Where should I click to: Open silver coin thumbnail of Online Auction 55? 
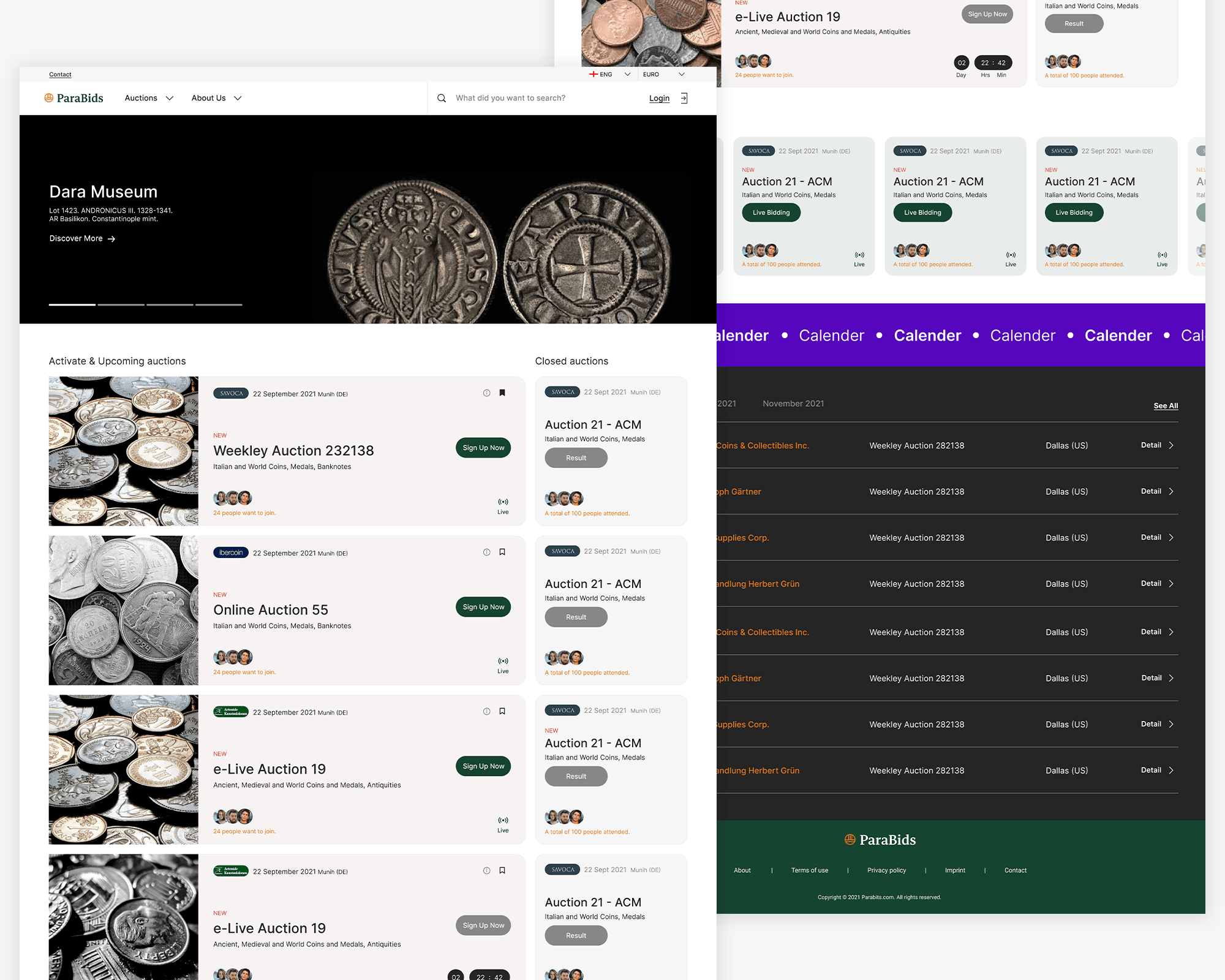pyautogui.click(x=124, y=611)
